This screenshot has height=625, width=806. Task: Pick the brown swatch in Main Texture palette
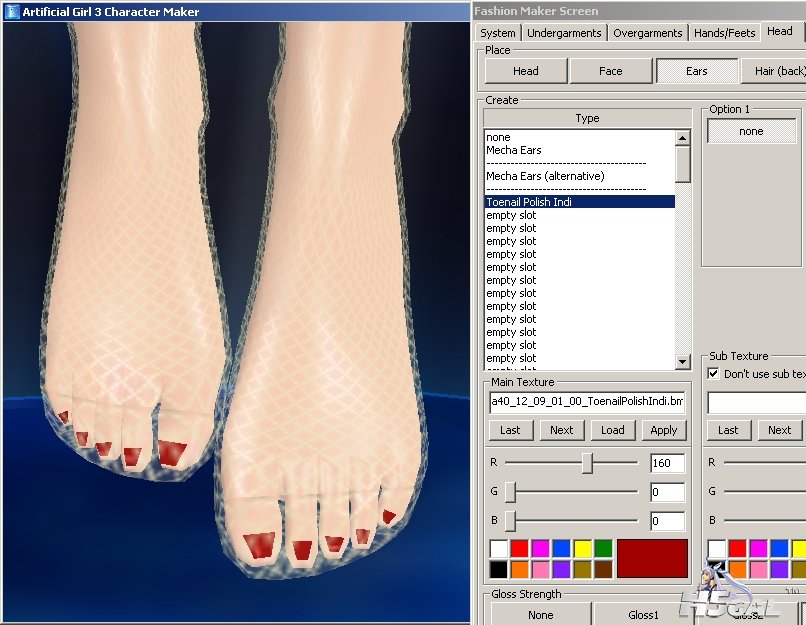603,569
